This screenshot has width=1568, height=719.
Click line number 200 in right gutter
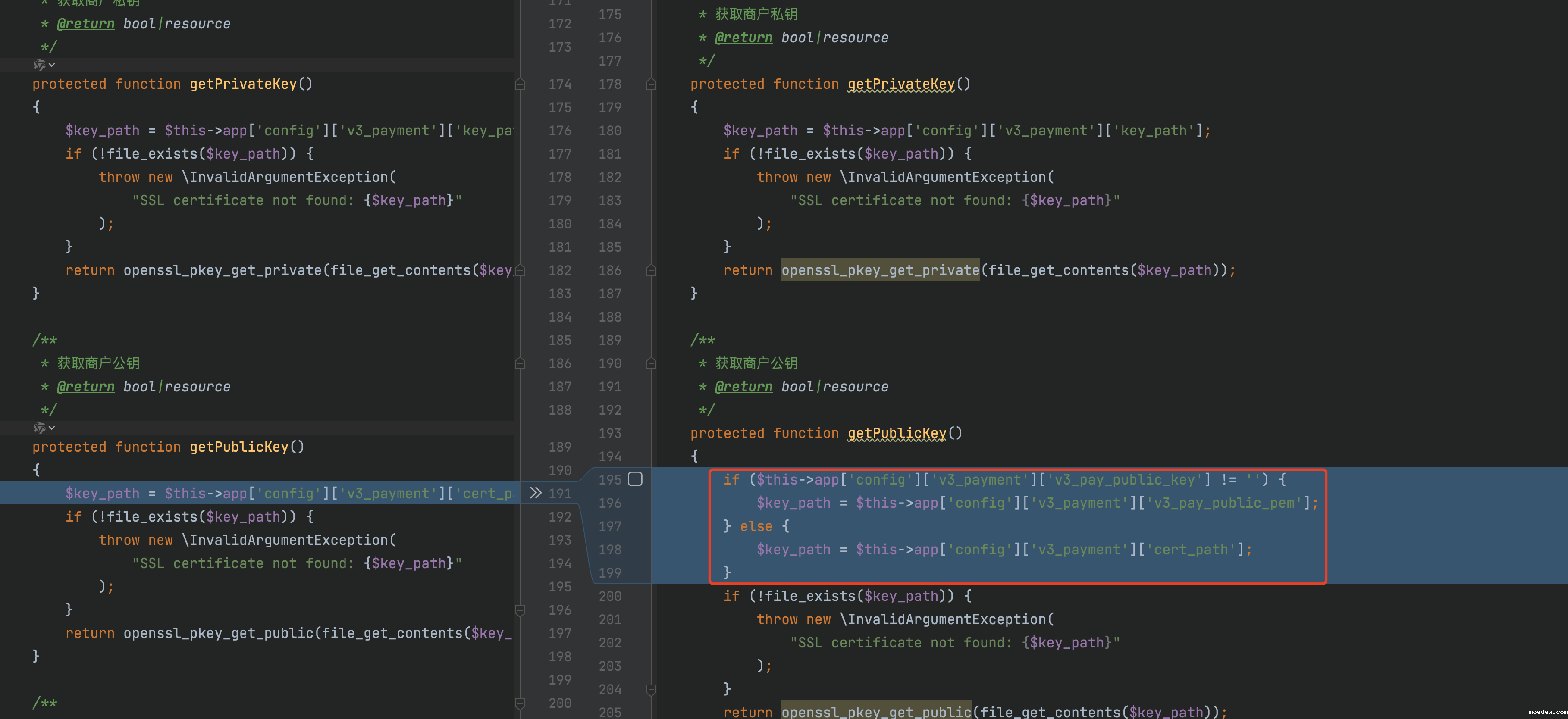click(609, 596)
